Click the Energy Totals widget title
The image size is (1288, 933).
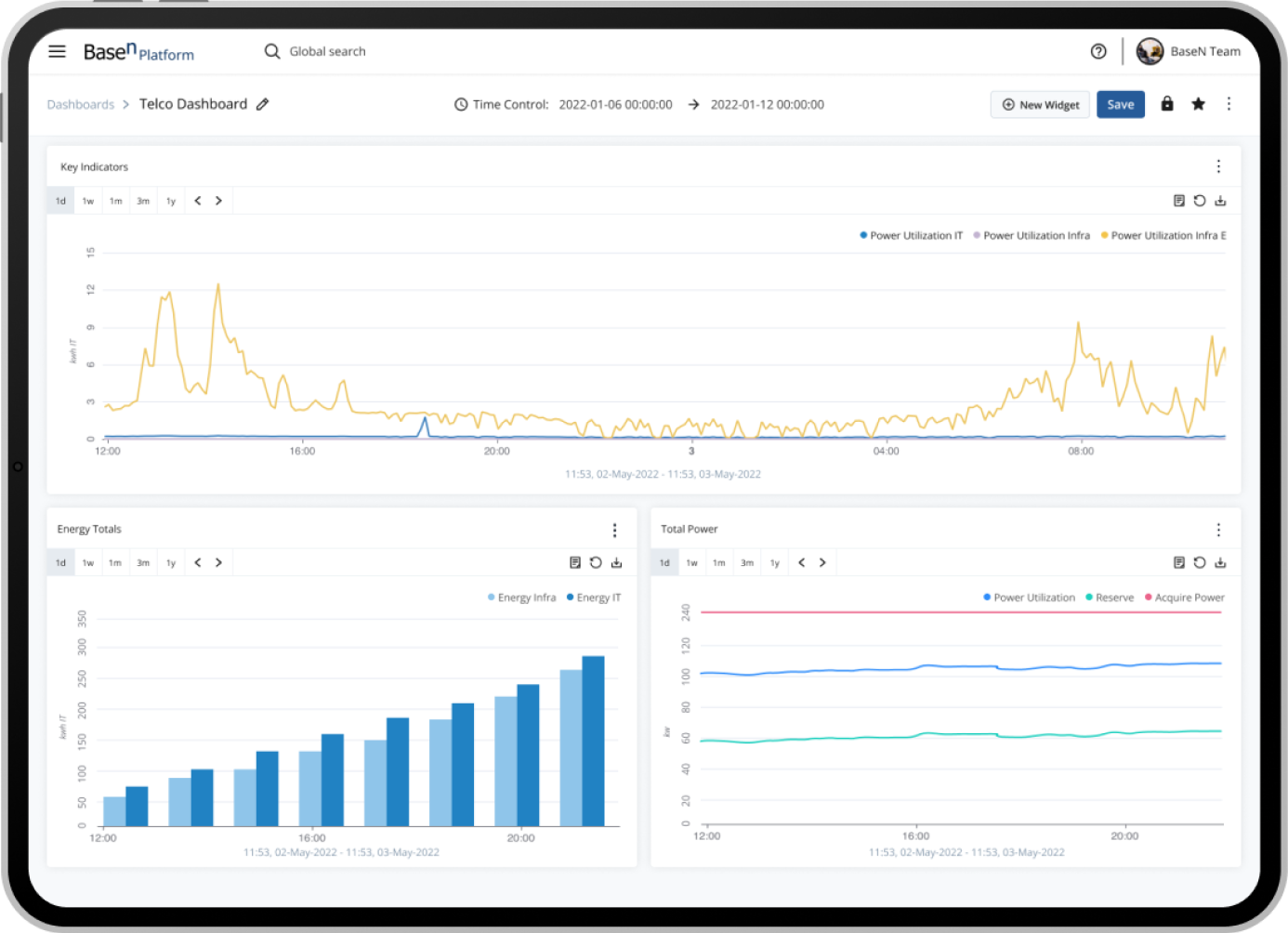point(89,529)
